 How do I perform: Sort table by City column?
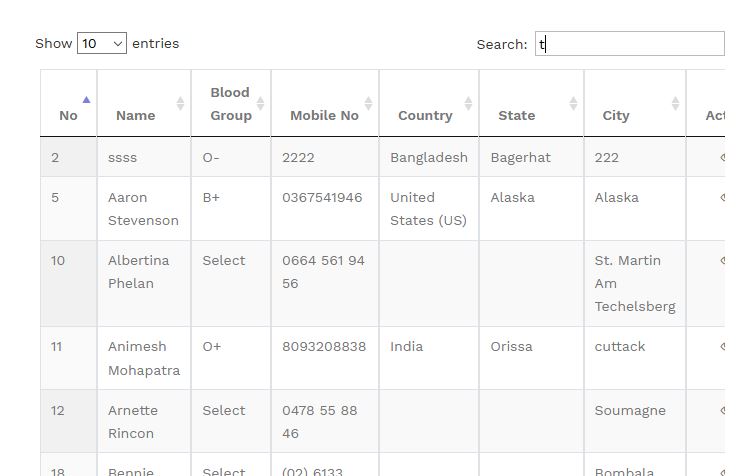pyautogui.click(x=634, y=103)
